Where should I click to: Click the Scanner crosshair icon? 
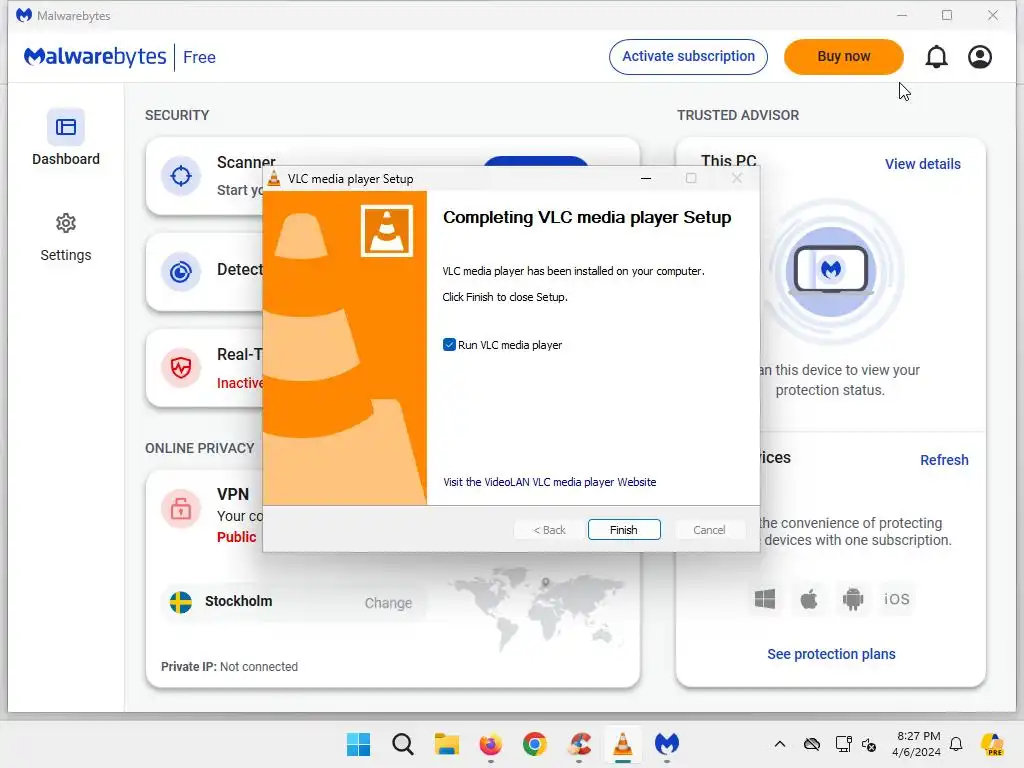coord(181,176)
